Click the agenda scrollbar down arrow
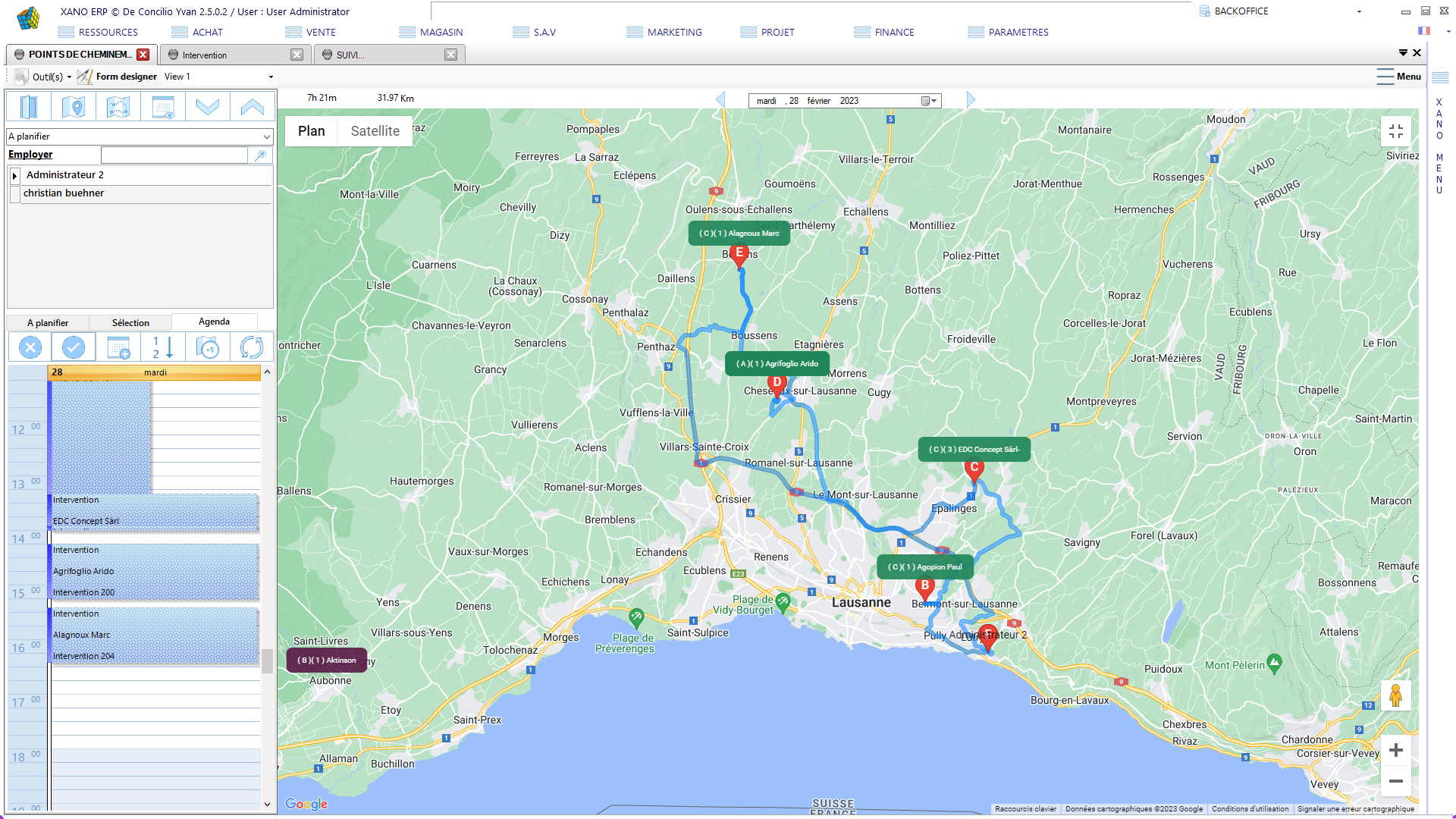 click(x=267, y=805)
